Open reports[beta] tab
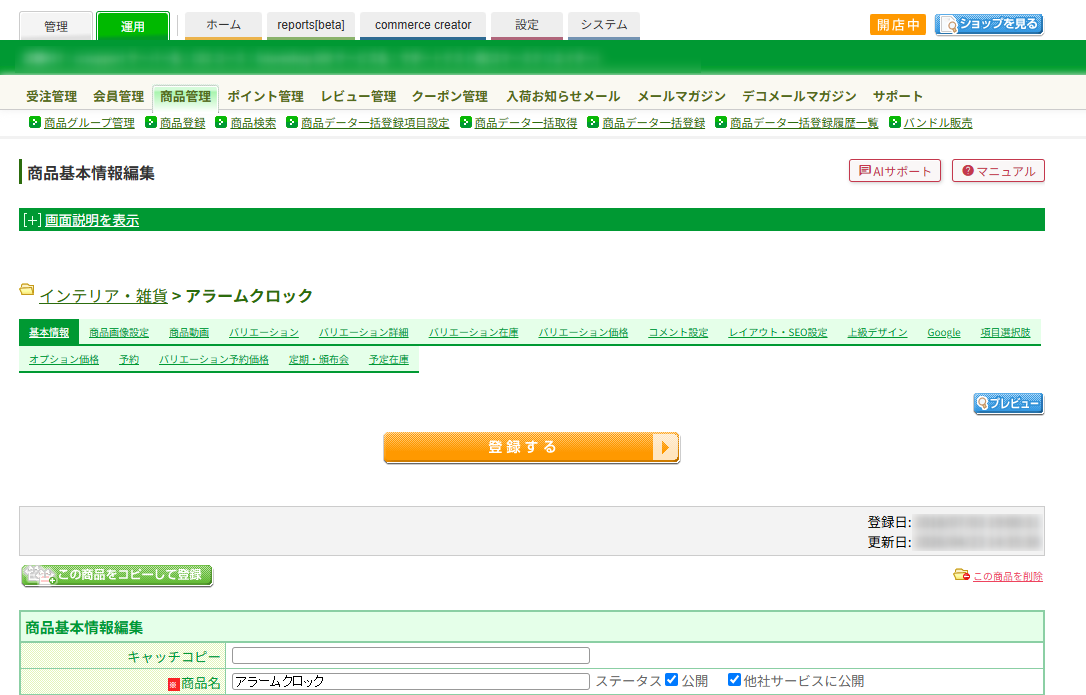The width and height of the screenshot is (1086, 695). [311, 25]
